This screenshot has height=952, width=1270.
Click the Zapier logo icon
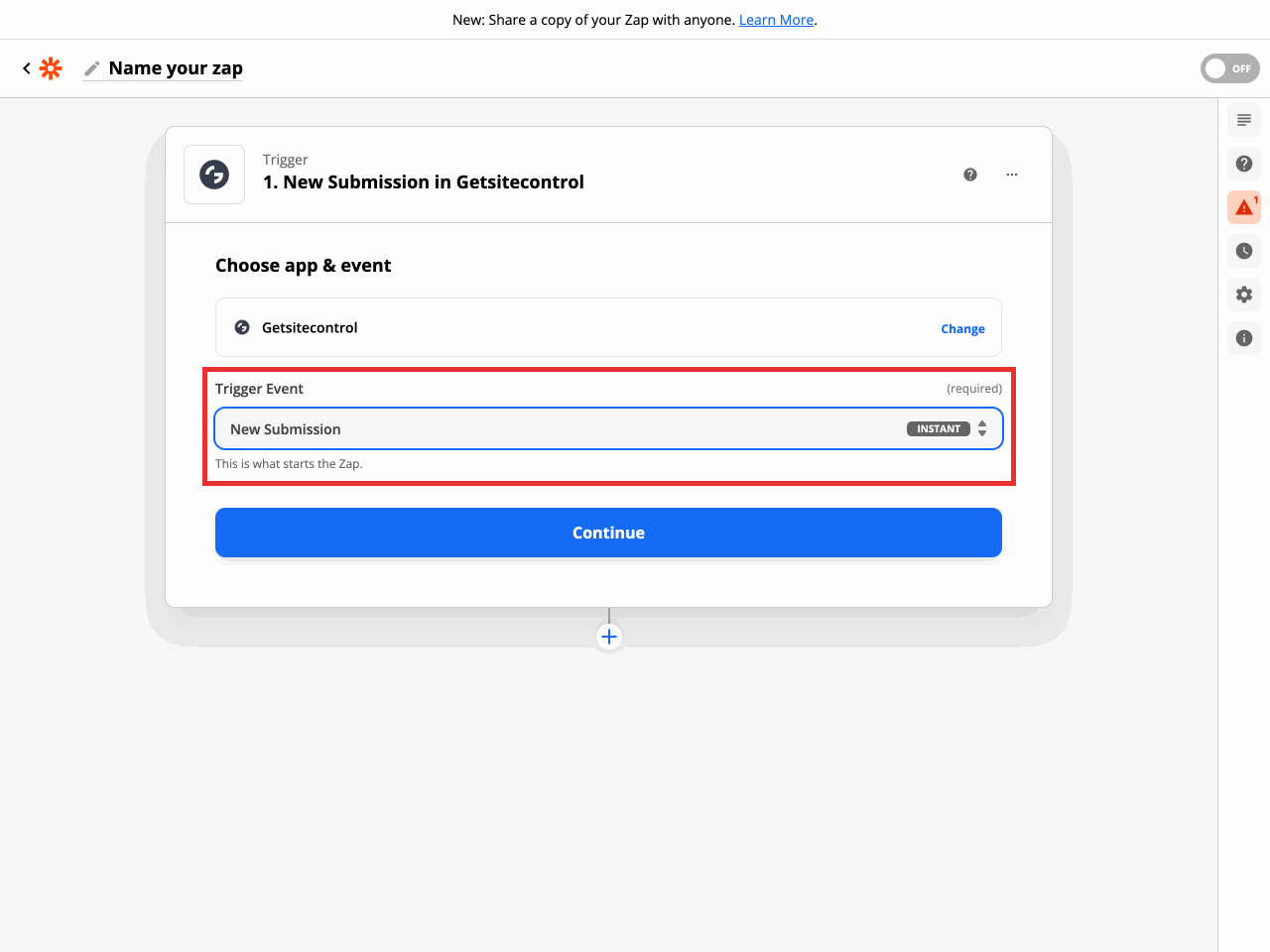pyautogui.click(x=51, y=68)
